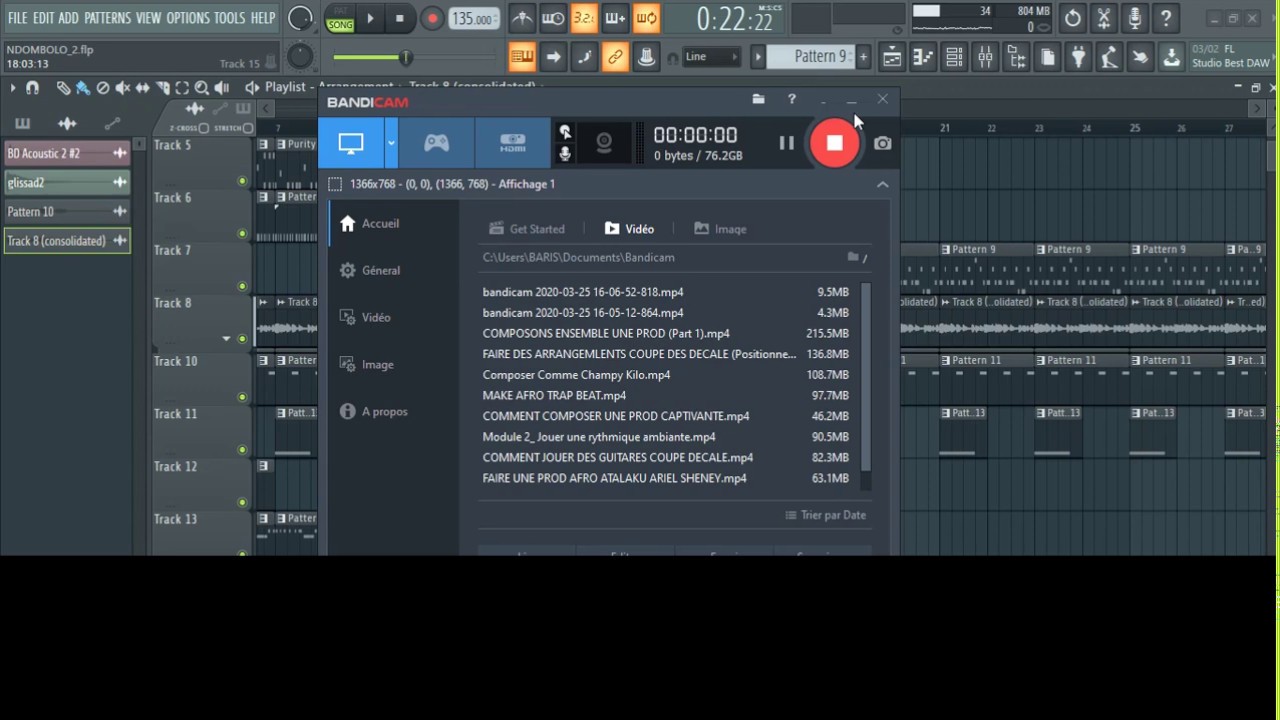The image size is (1280, 720).
Task: Click the one-click recording microphone icon
Action: pos(1135,18)
